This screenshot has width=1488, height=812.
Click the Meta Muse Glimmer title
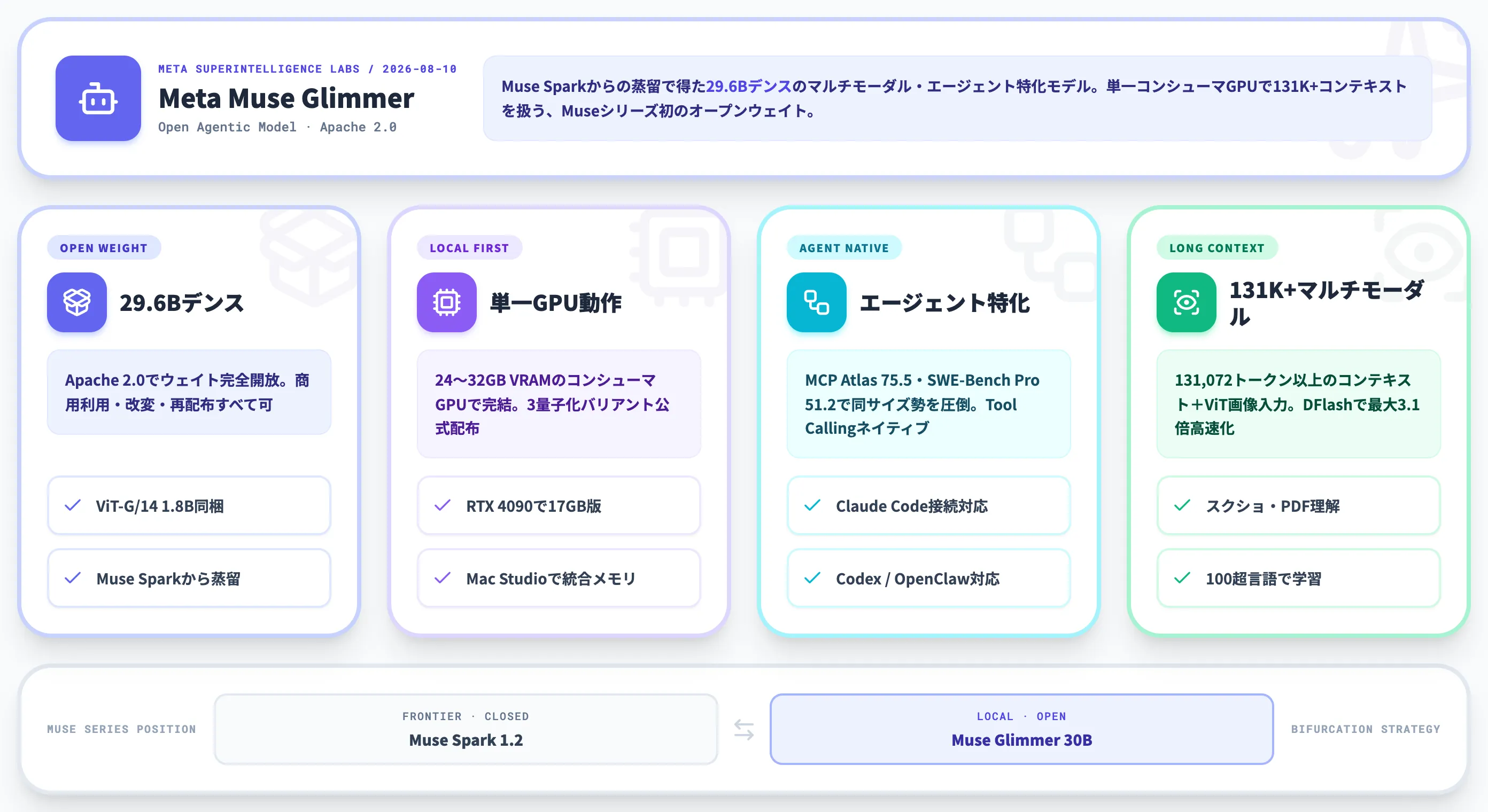(286, 98)
